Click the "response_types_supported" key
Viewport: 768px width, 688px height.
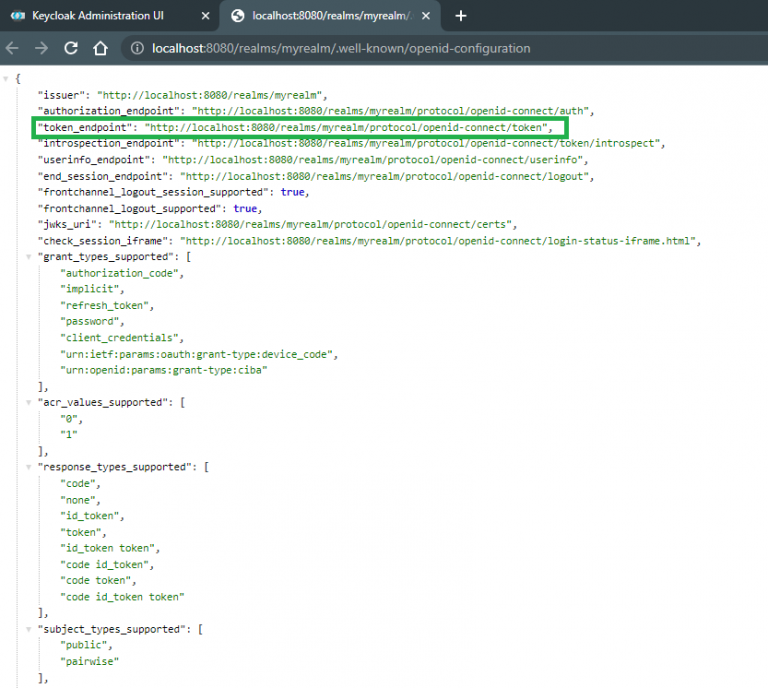[115, 467]
